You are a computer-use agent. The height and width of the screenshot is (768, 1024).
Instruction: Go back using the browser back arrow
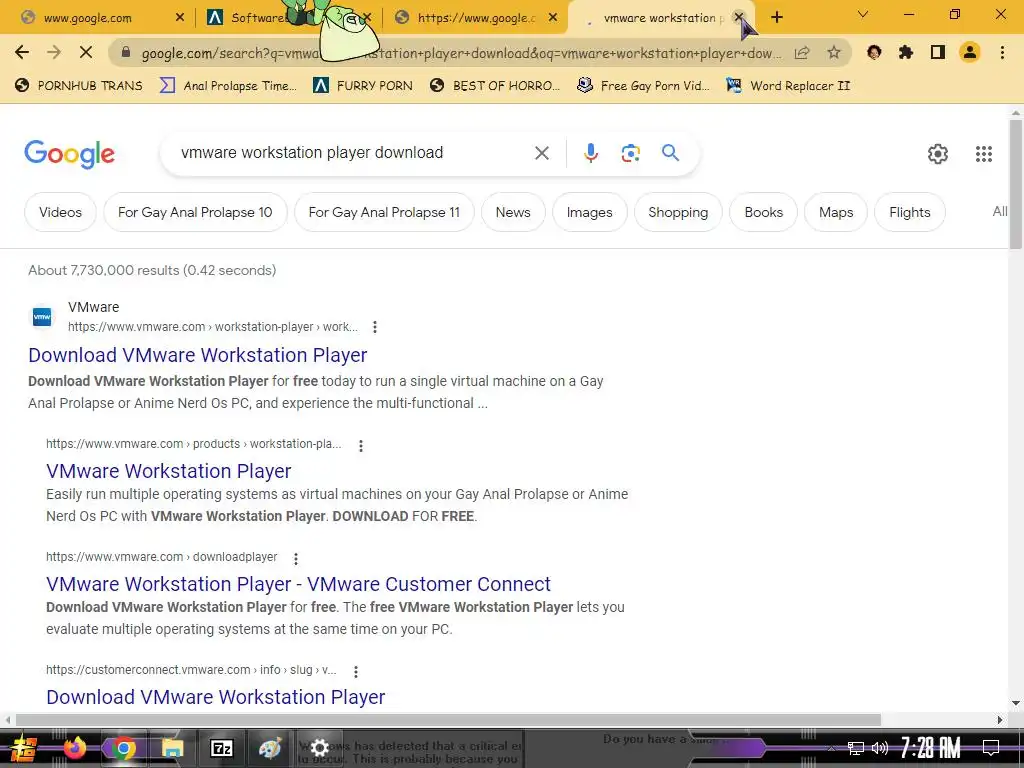pos(22,52)
